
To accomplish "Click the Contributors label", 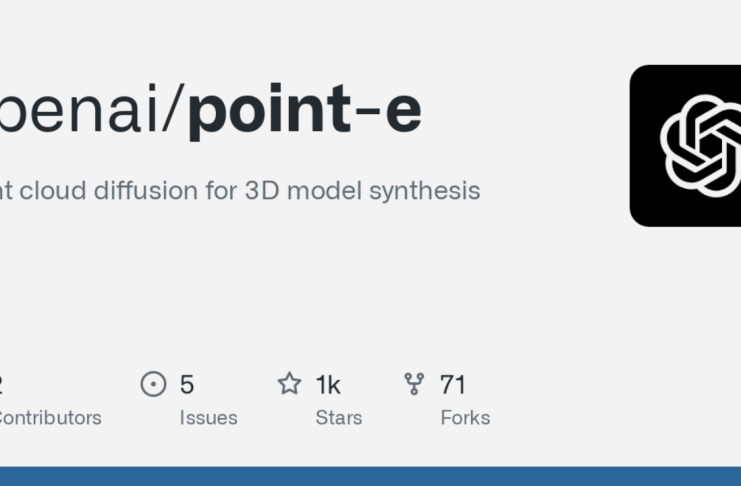I will tap(50, 418).
